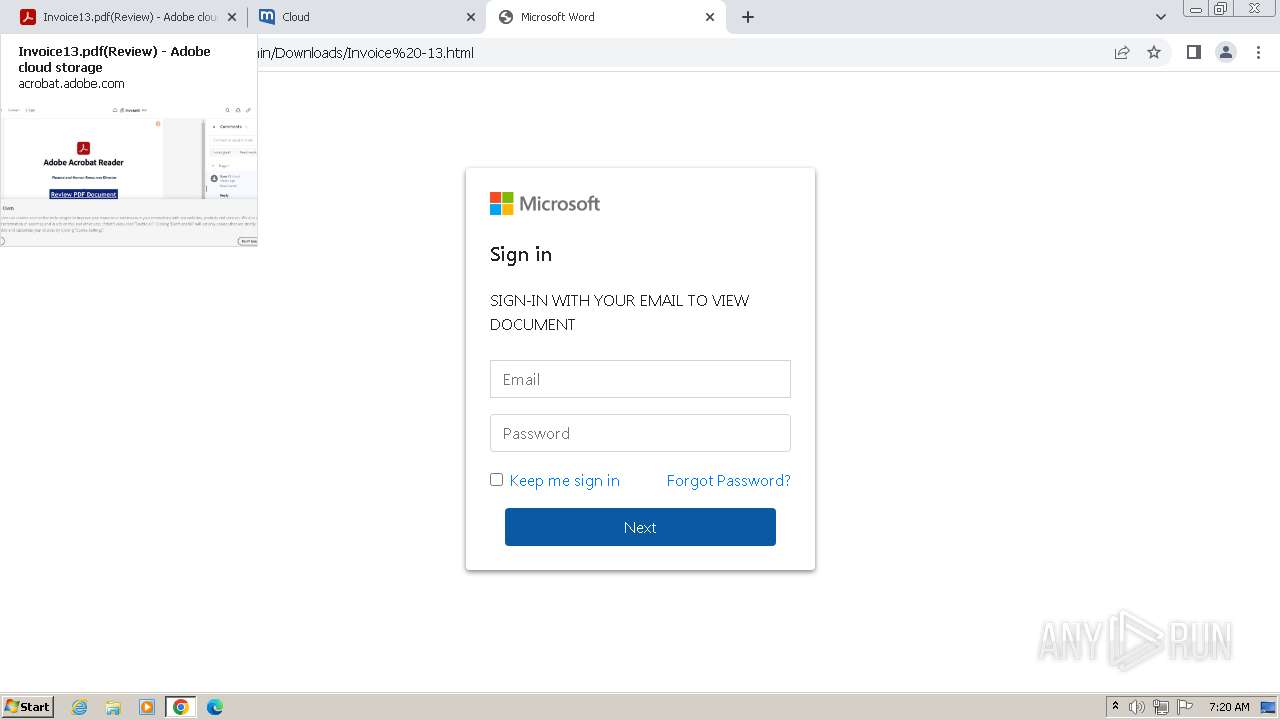Click the Cloud tab favicon
This screenshot has width=1280, height=720.
point(267,17)
